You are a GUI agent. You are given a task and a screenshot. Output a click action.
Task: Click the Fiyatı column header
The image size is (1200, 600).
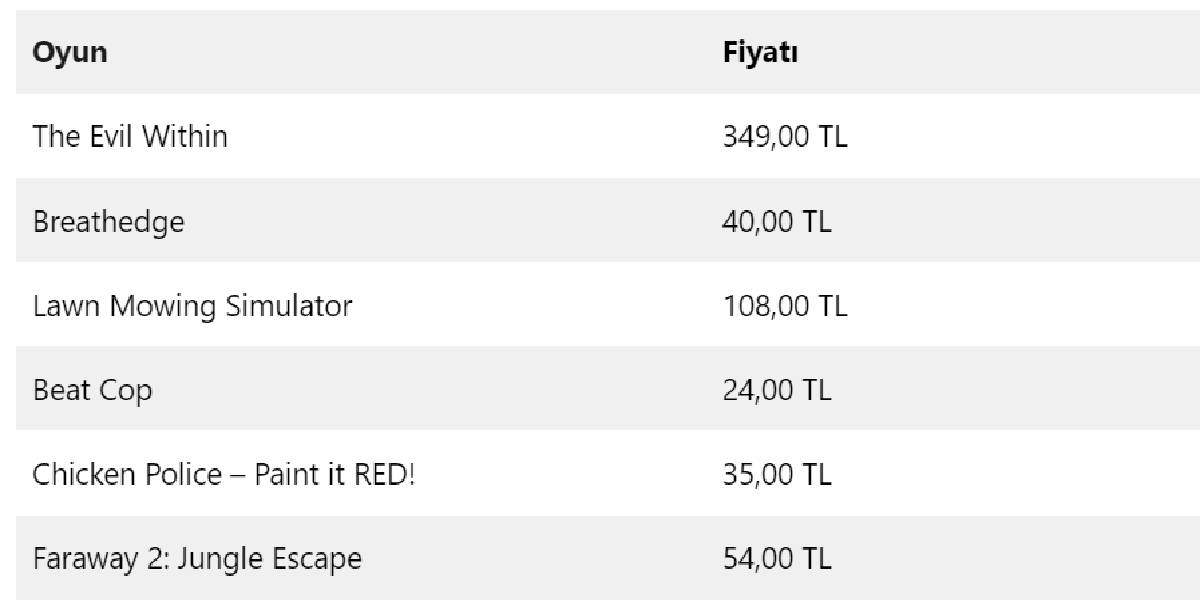(x=760, y=52)
